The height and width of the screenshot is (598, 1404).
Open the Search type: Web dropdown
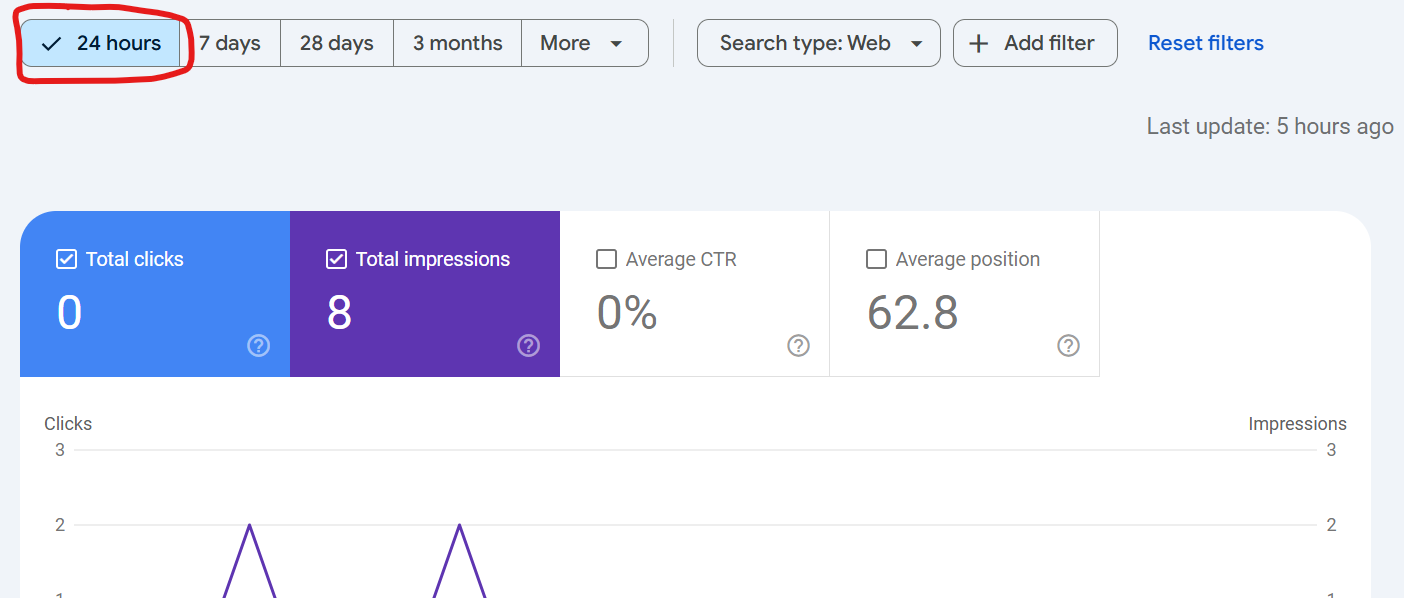819,43
